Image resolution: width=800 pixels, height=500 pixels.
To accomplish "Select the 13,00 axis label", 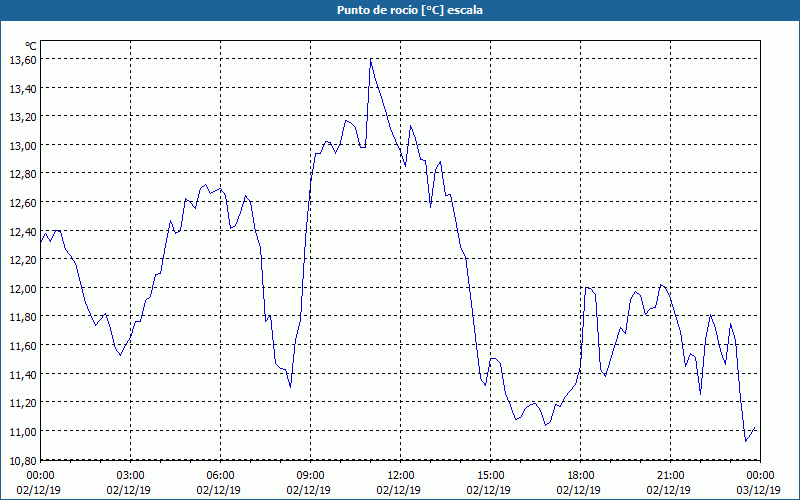I will [23, 145].
